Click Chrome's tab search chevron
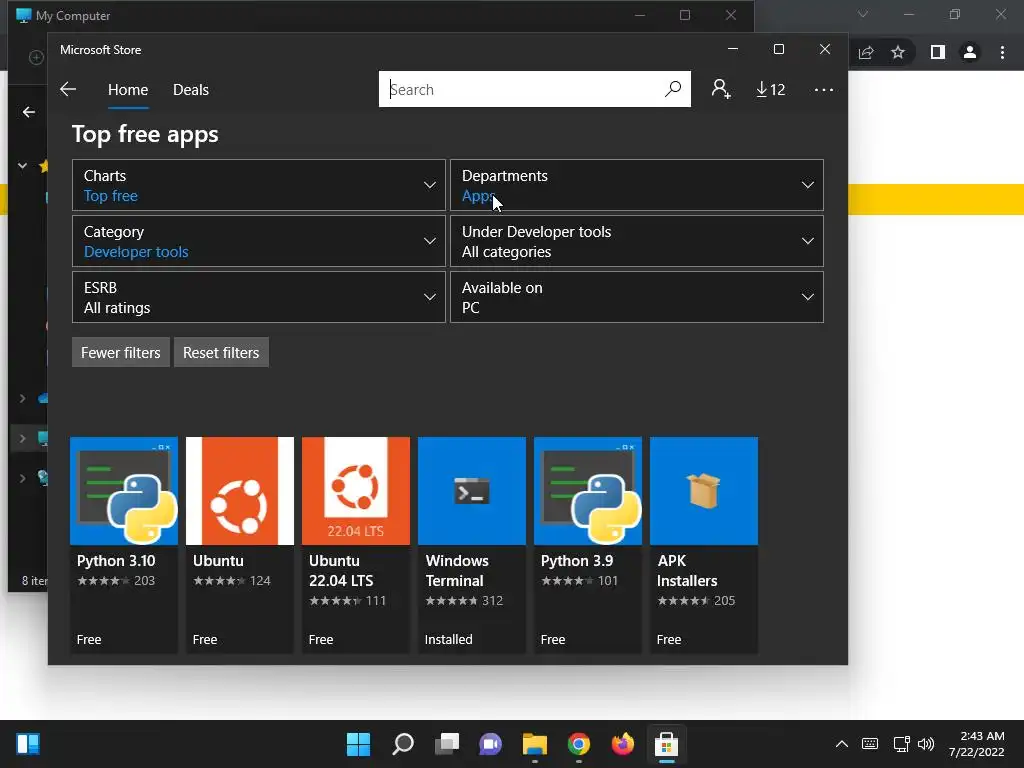Screen dimensions: 1024x768 863,14
